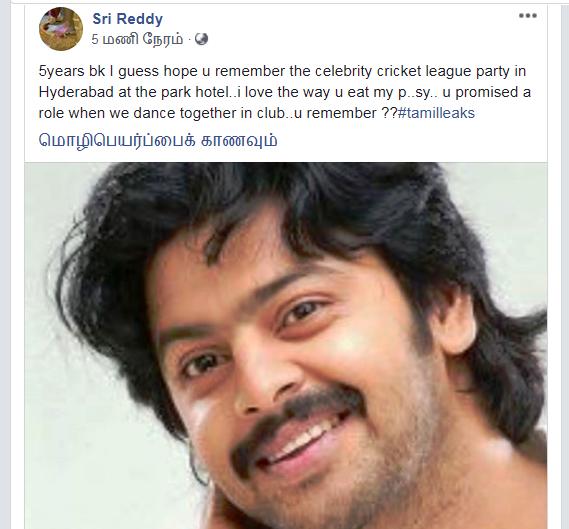Image resolution: width=569 pixels, height=529 pixels.
Task: Open Sri Reddy's profile picture avatar
Action: 61,29
